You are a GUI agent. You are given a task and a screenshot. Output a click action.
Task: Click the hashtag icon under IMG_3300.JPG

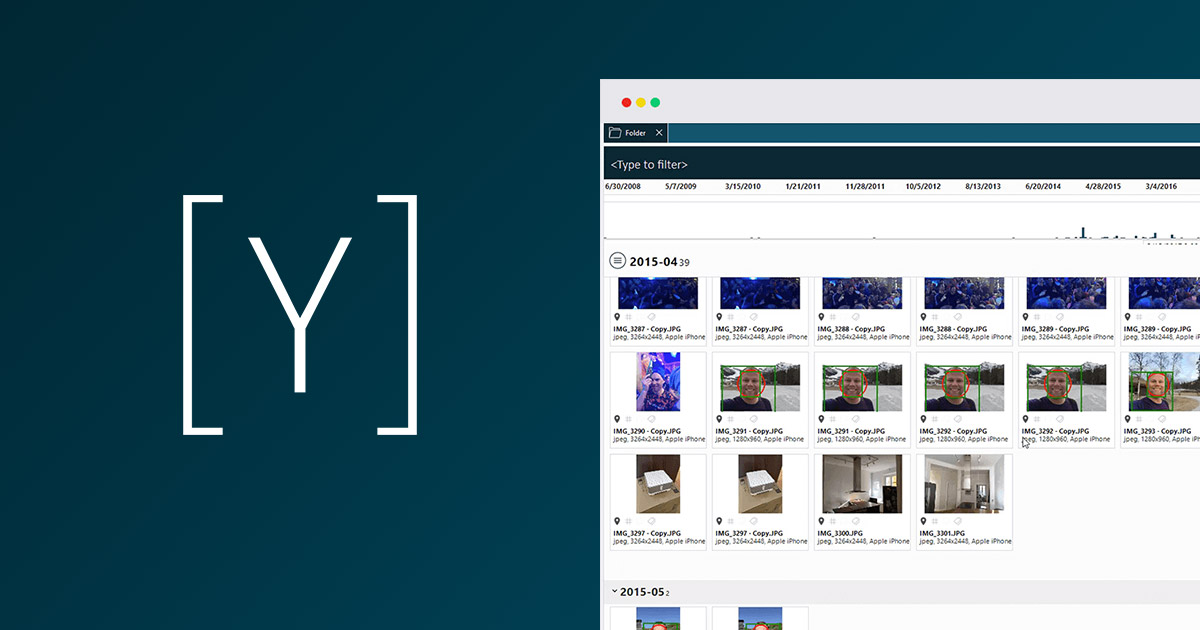click(833, 521)
